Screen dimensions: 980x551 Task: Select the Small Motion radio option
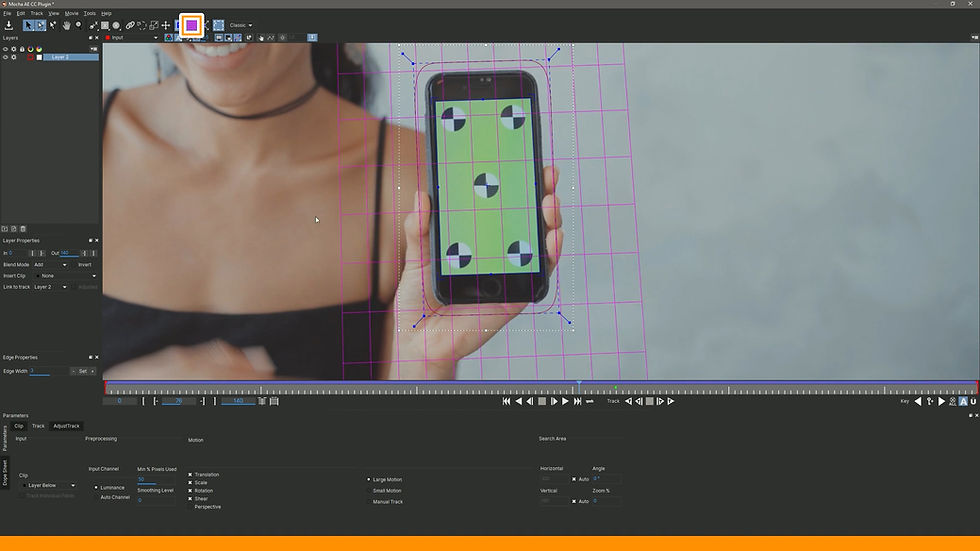[x=369, y=490]
